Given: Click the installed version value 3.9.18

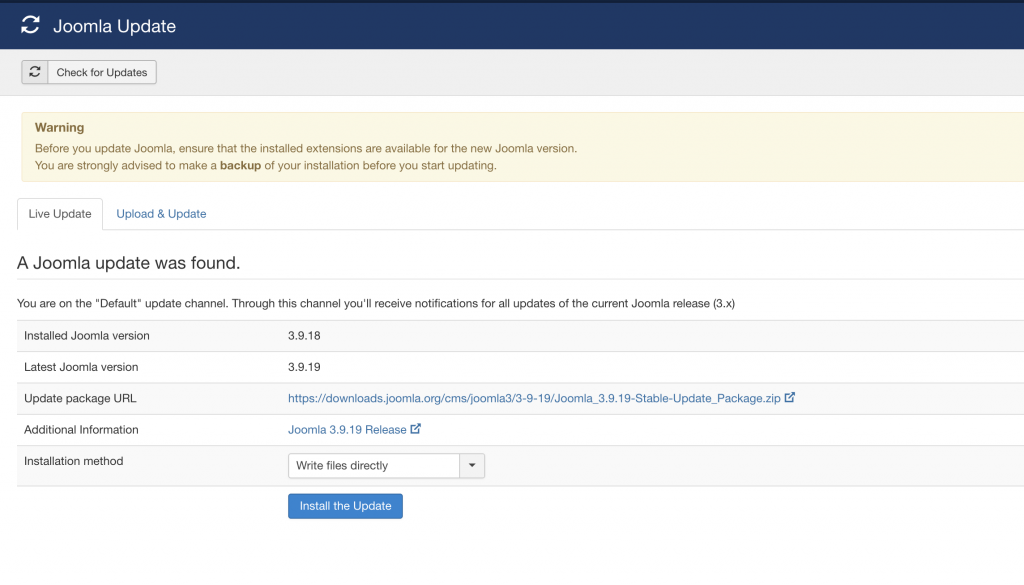Looking at the screenshot, I should coord(304,336).
